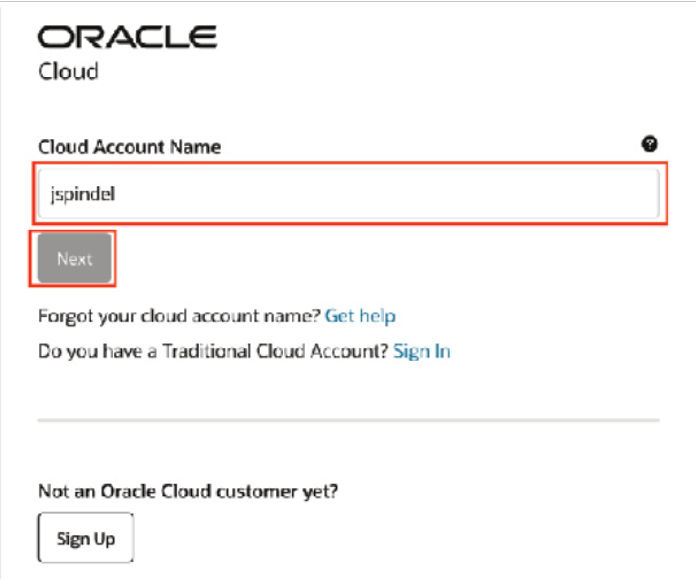Image resolution: width=696 pixels, height=581 pixels.
Task: Click the letter O of the Oracle logo
Action: [55, 37]
